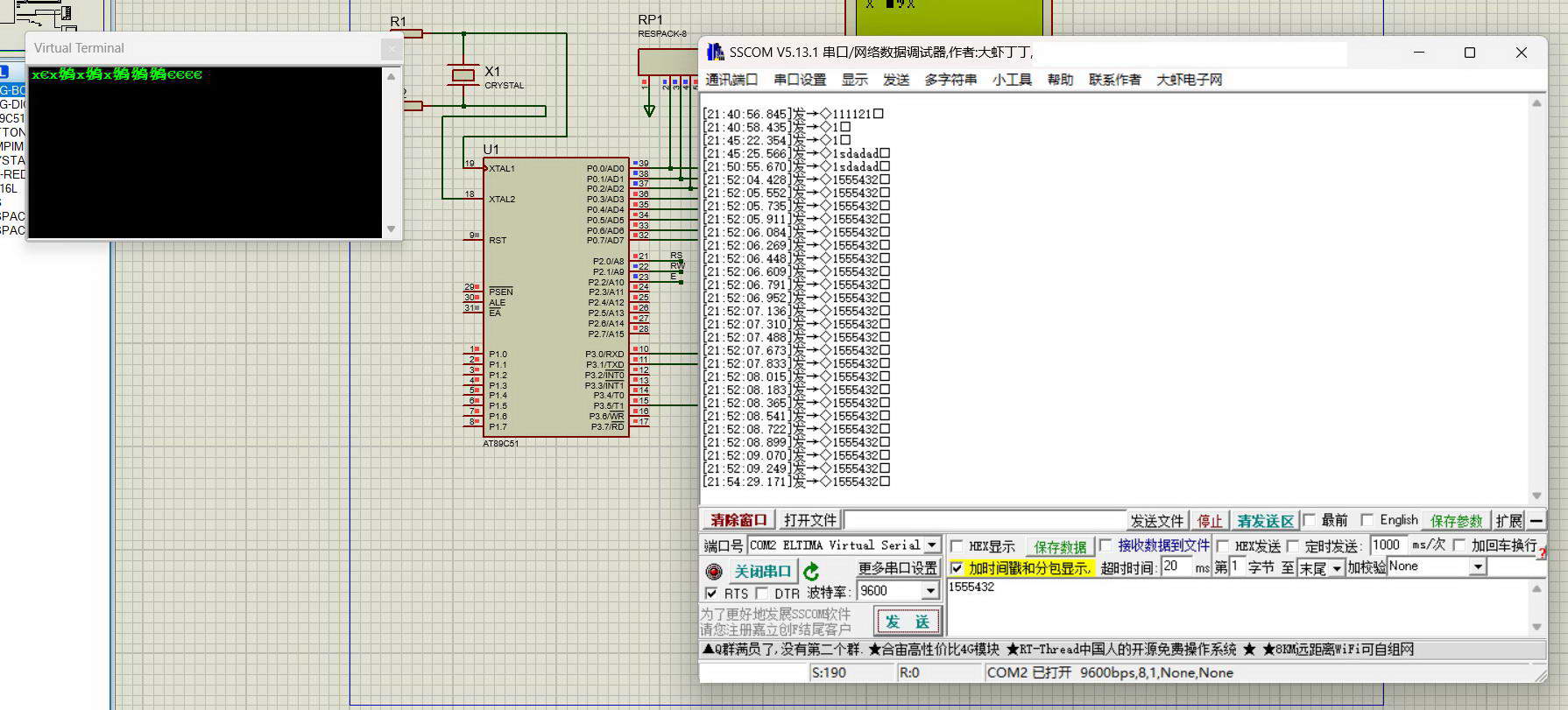Click the 发送文件 send file button
This screenshot has height=710, width=1568.
1156,521
